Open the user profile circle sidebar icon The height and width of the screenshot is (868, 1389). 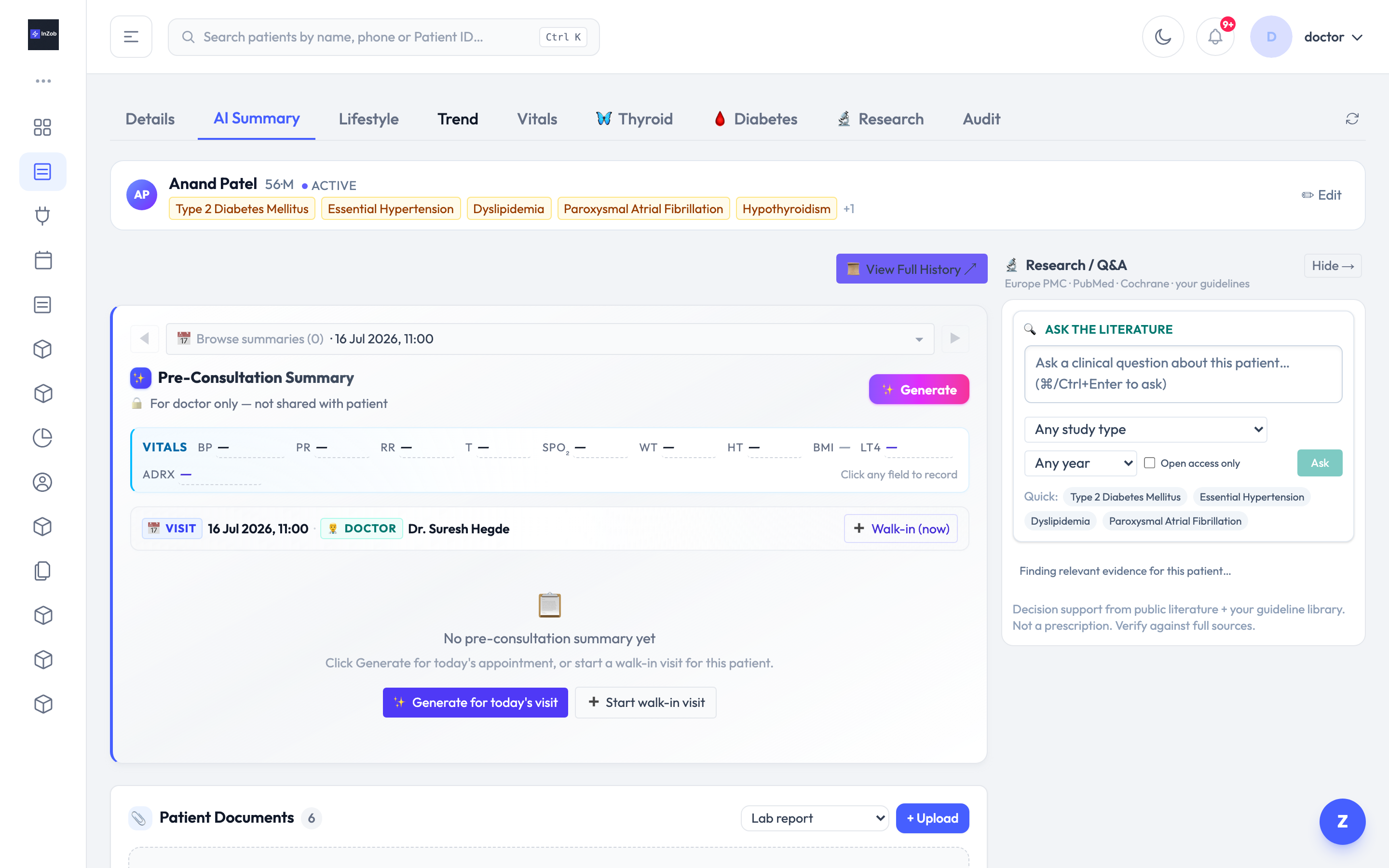coord(42,482)
